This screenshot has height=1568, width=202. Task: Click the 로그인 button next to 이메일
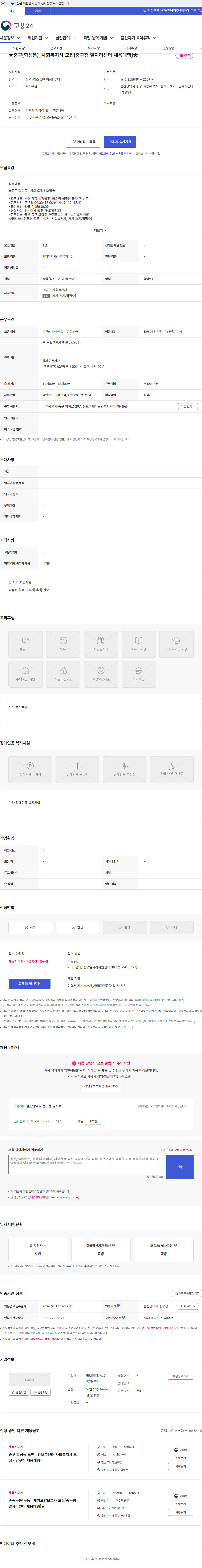pyautogui.click(x=93, y=1121)
